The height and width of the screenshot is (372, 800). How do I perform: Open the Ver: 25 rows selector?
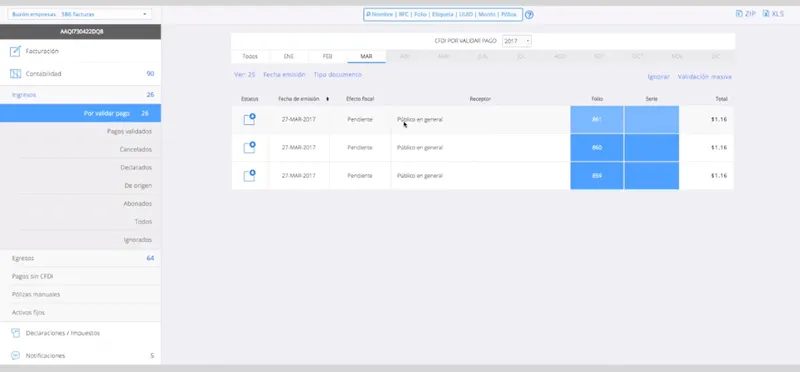(x=244, y=75)
